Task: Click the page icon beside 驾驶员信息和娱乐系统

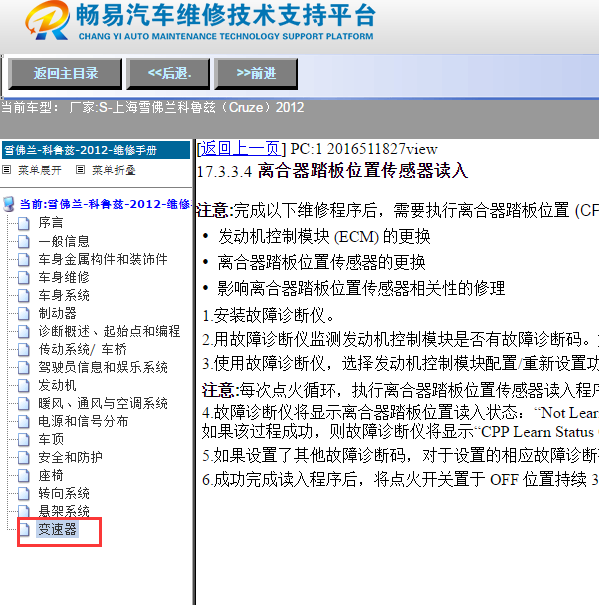Action: [24, 368]
